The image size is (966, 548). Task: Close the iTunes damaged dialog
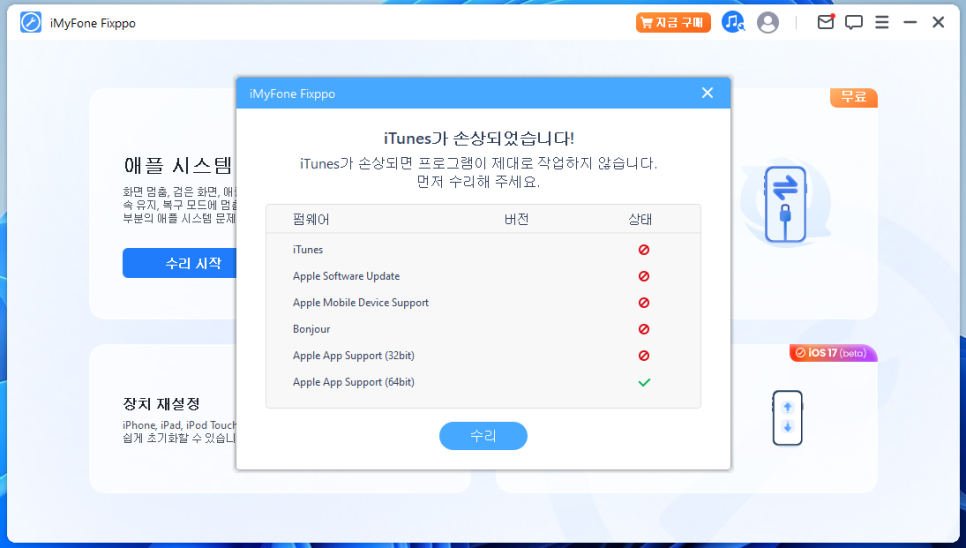point(707,93)
